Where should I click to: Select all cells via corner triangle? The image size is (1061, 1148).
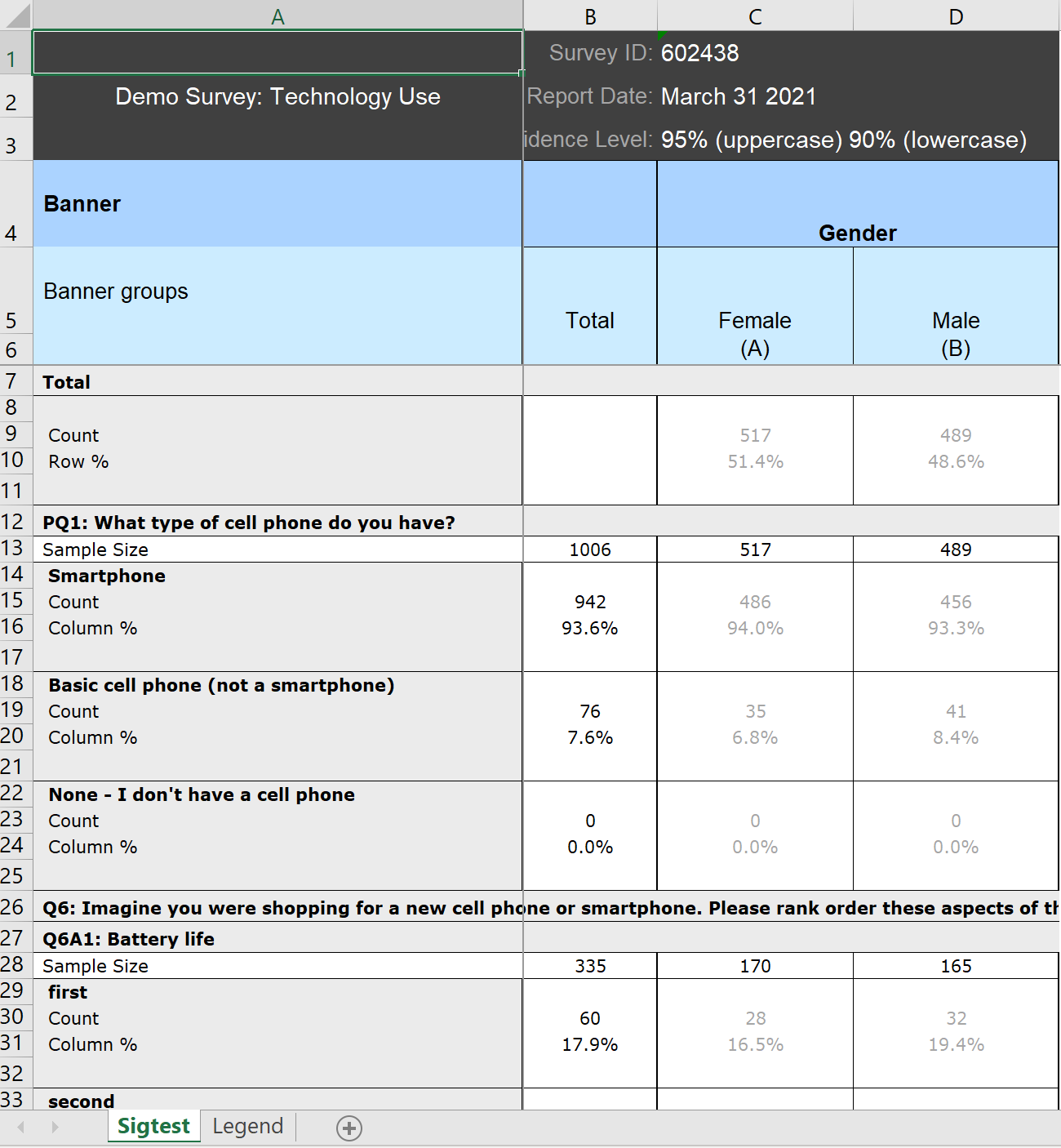coord(16,16)
